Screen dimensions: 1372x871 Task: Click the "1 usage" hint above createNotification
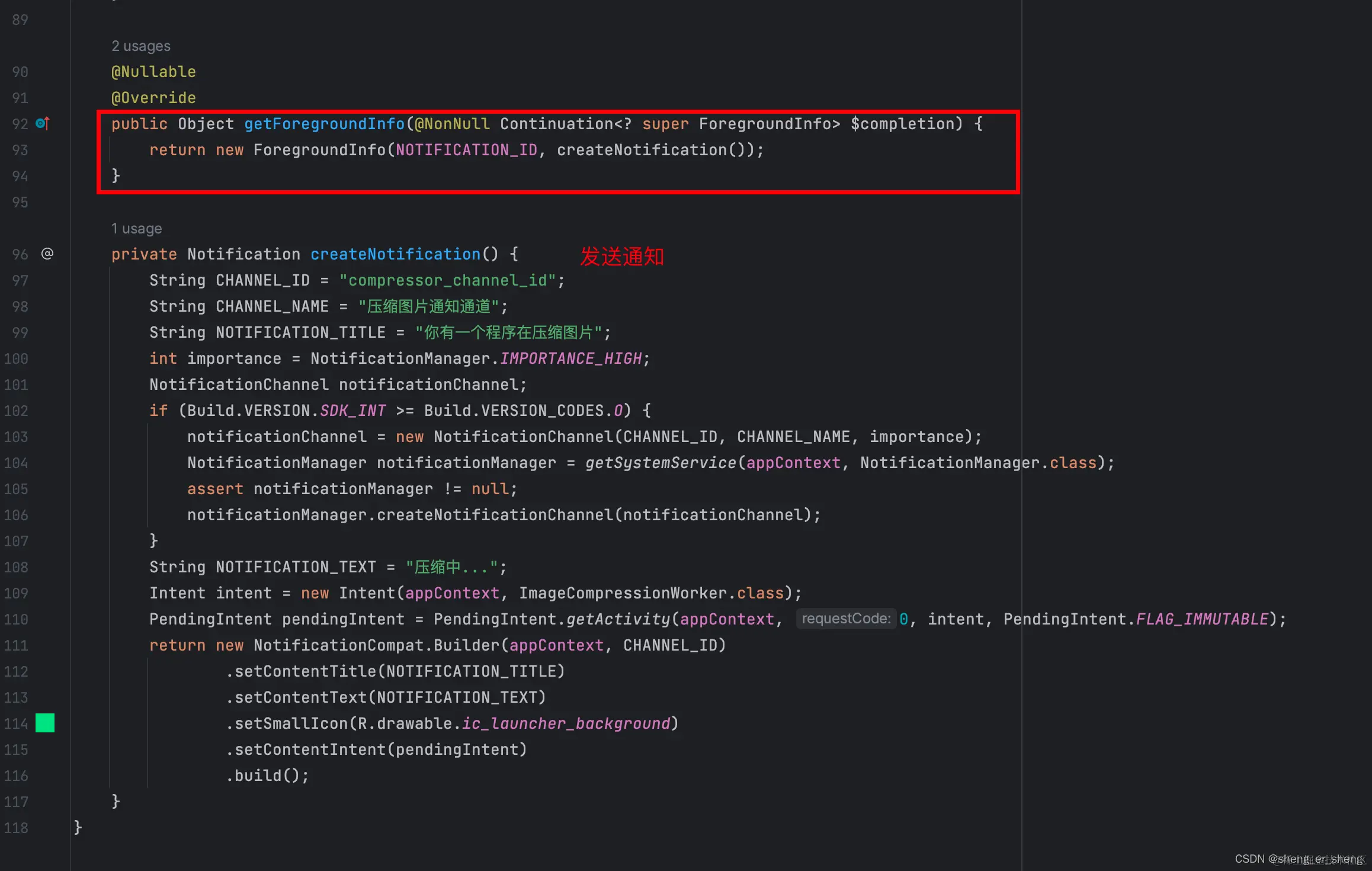[136, 229]
